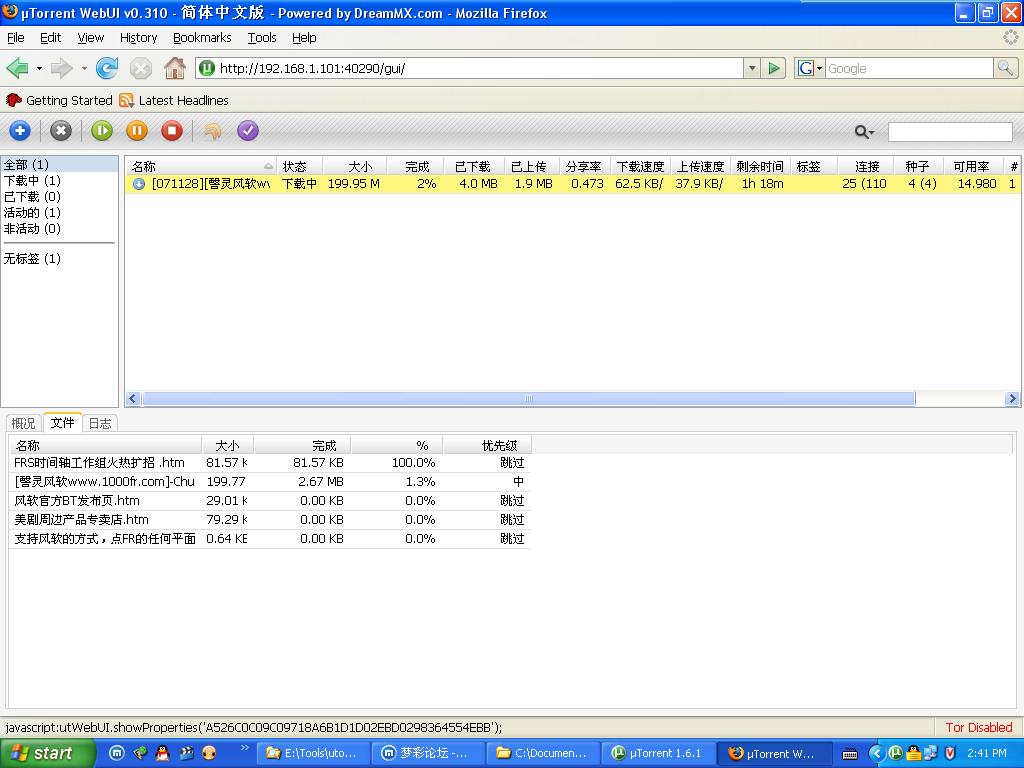1024x768 pixels.
Task: Click the download status icon on the torrent row
Action: point(138,184)
